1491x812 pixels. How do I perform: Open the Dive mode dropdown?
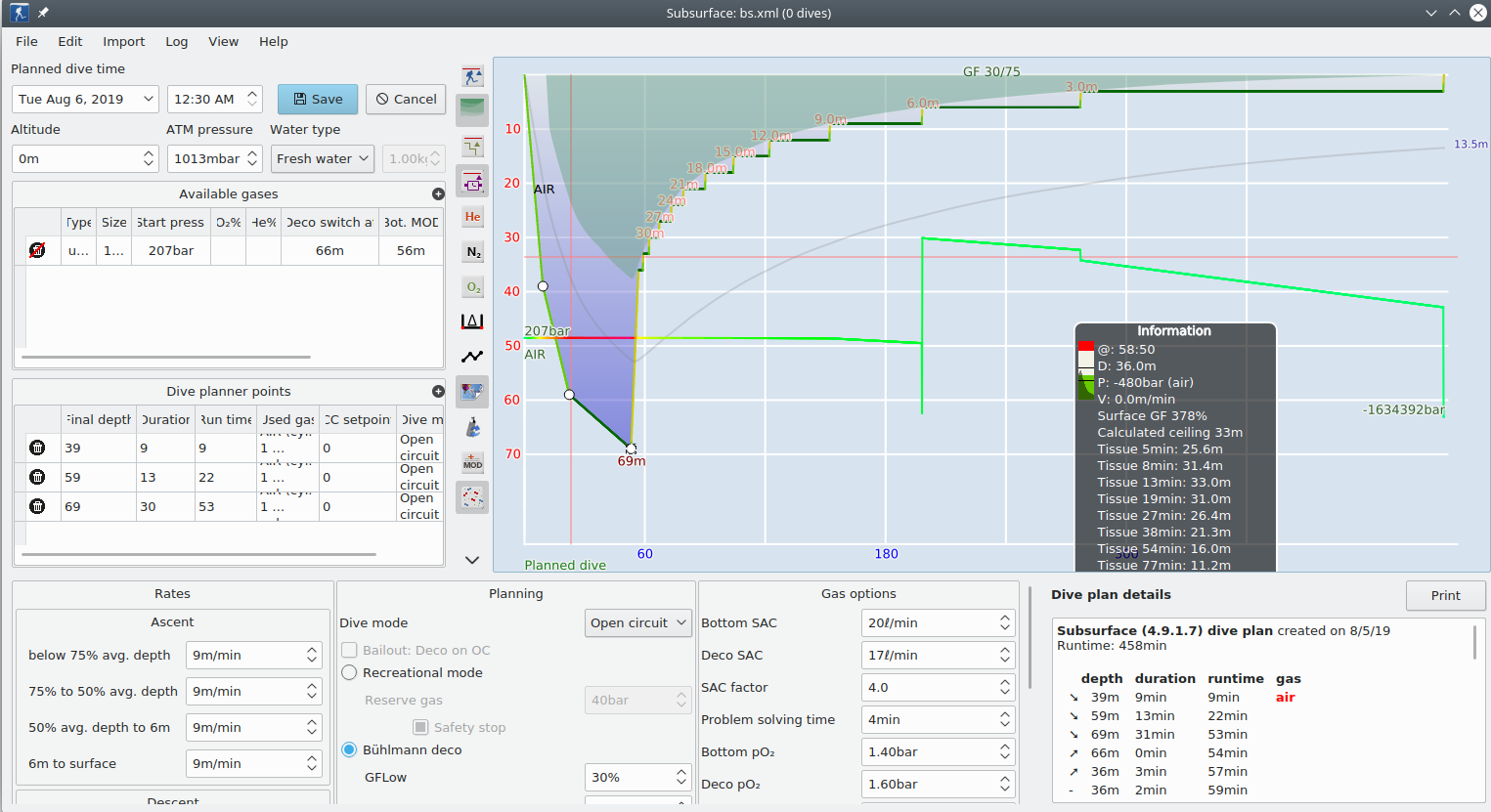tap(638, 622)
